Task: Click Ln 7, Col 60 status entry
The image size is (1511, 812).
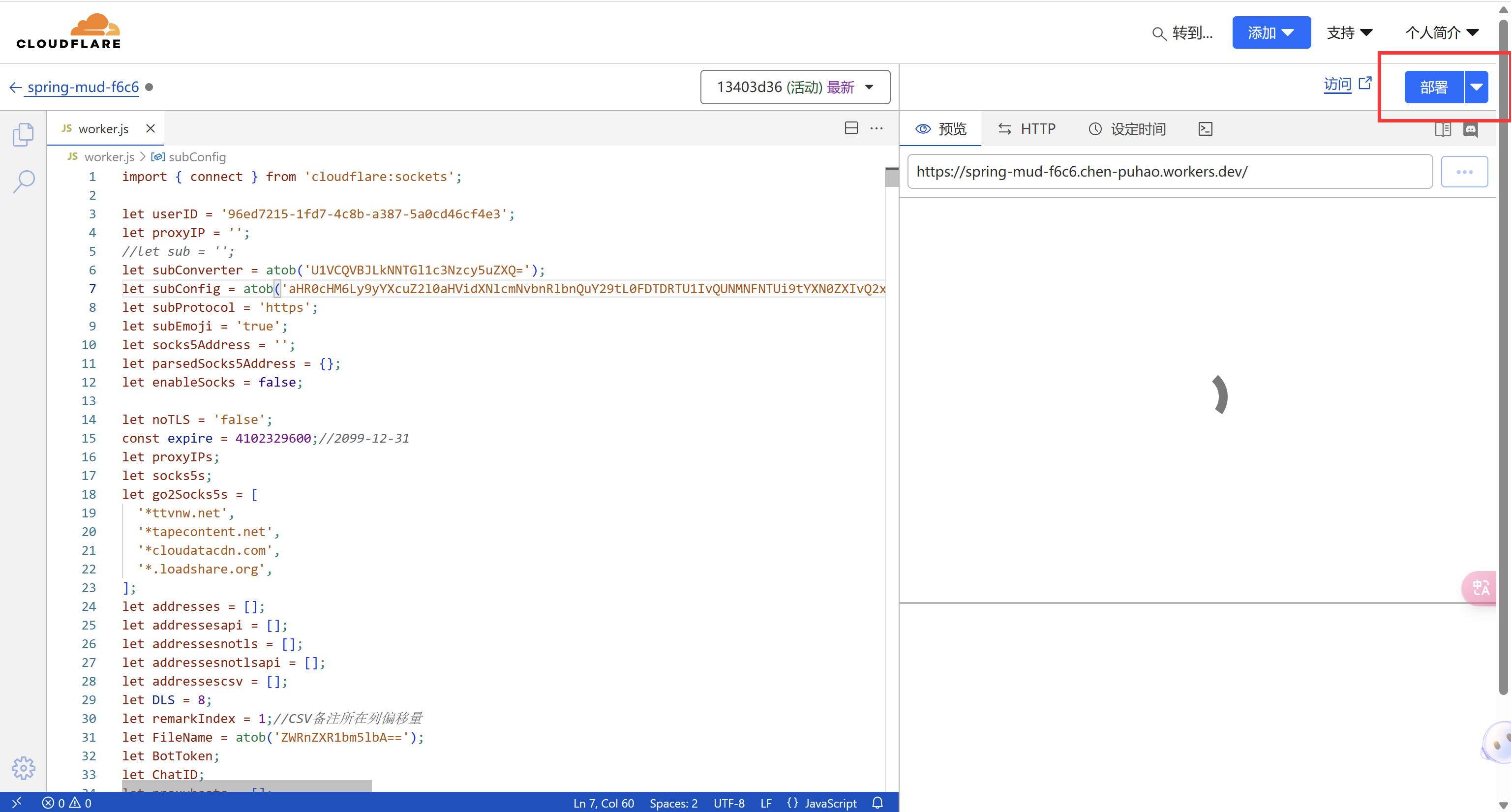Action: pyautogui.click(x=604, y=803)
